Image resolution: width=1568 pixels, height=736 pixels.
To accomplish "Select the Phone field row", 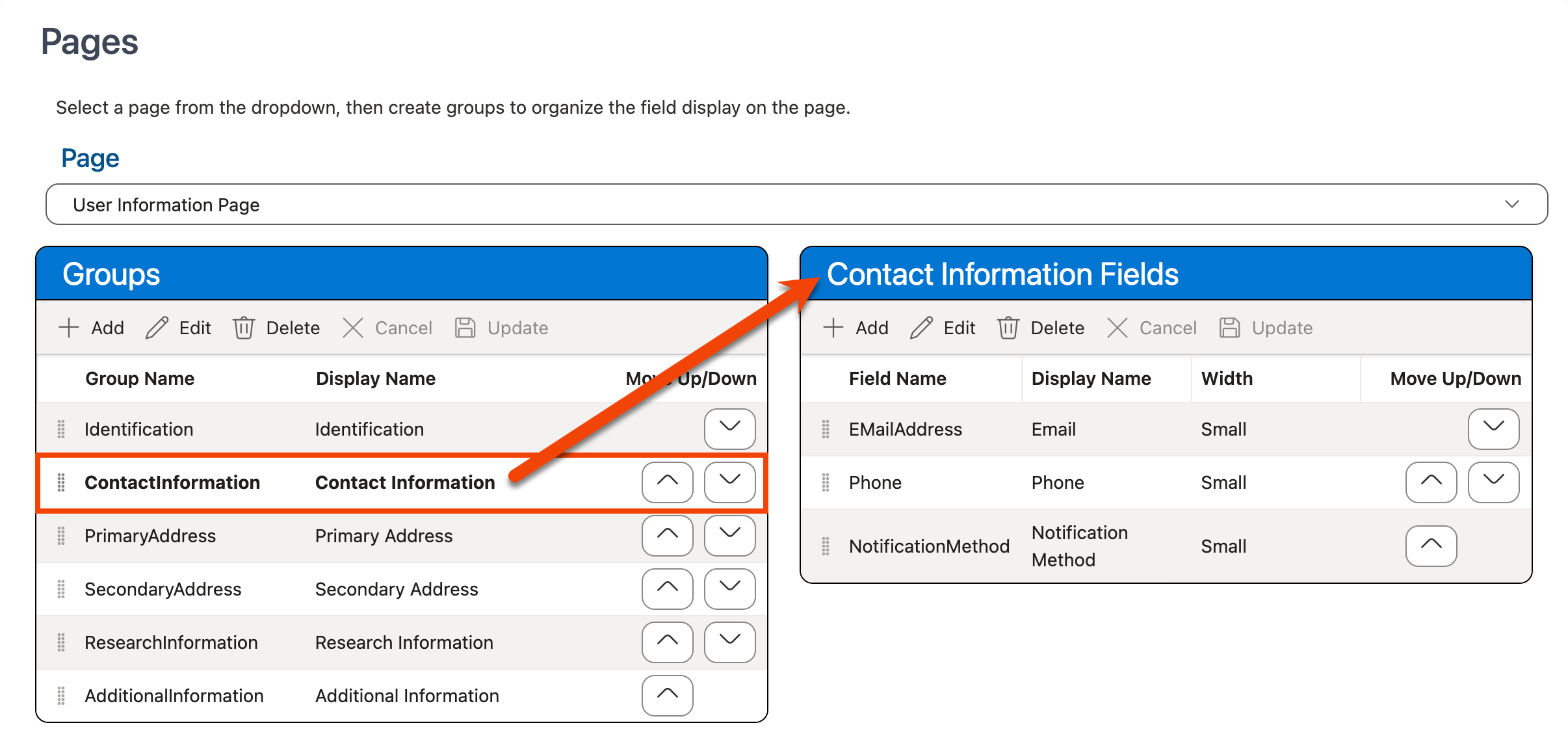I will coord(875,482).
